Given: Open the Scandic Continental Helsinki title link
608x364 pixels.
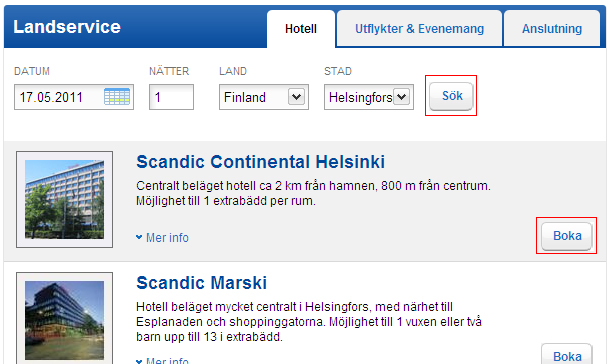Looking at the screenshot, I should [261, 162].
